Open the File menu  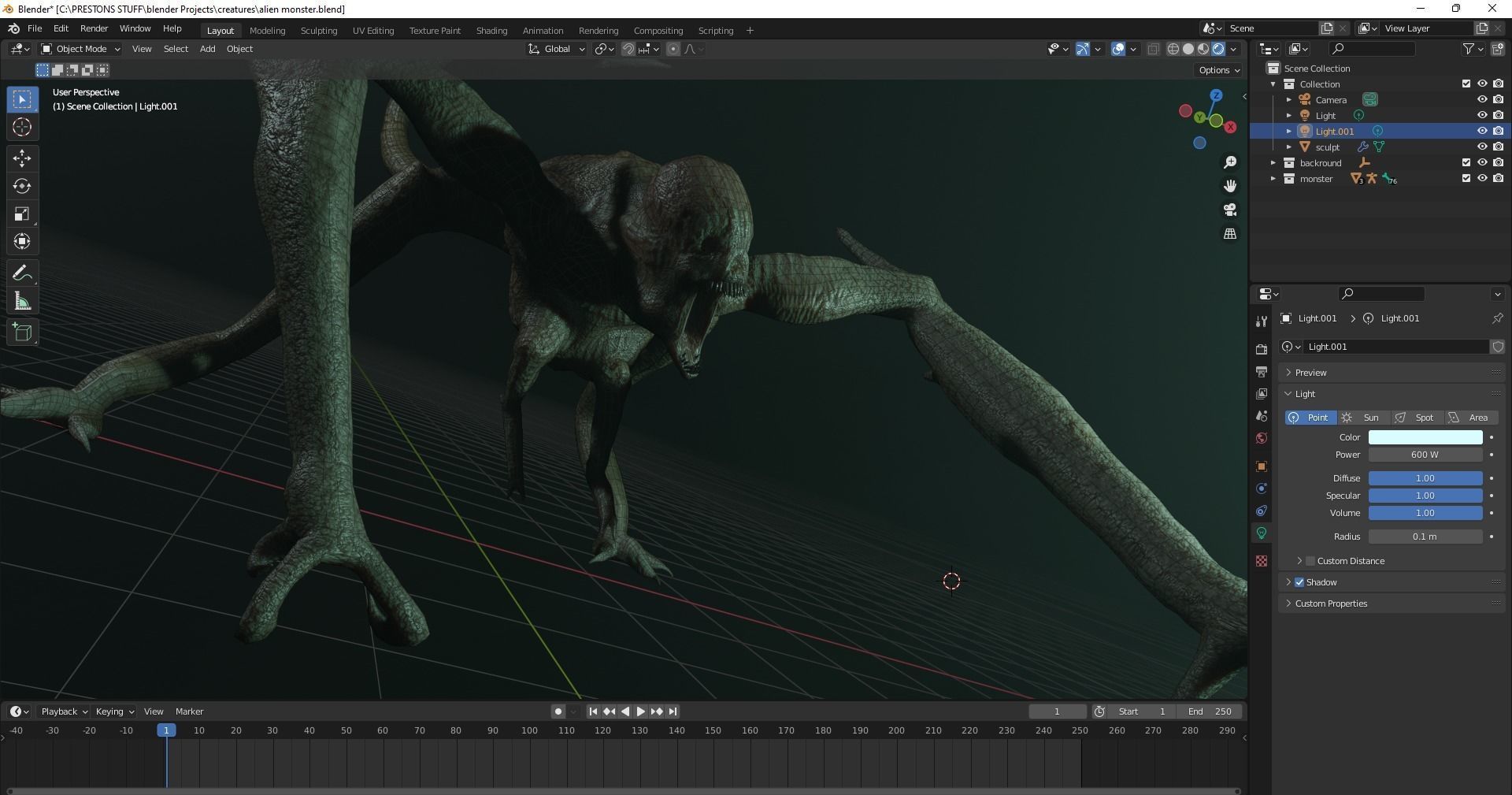(35, 28)
